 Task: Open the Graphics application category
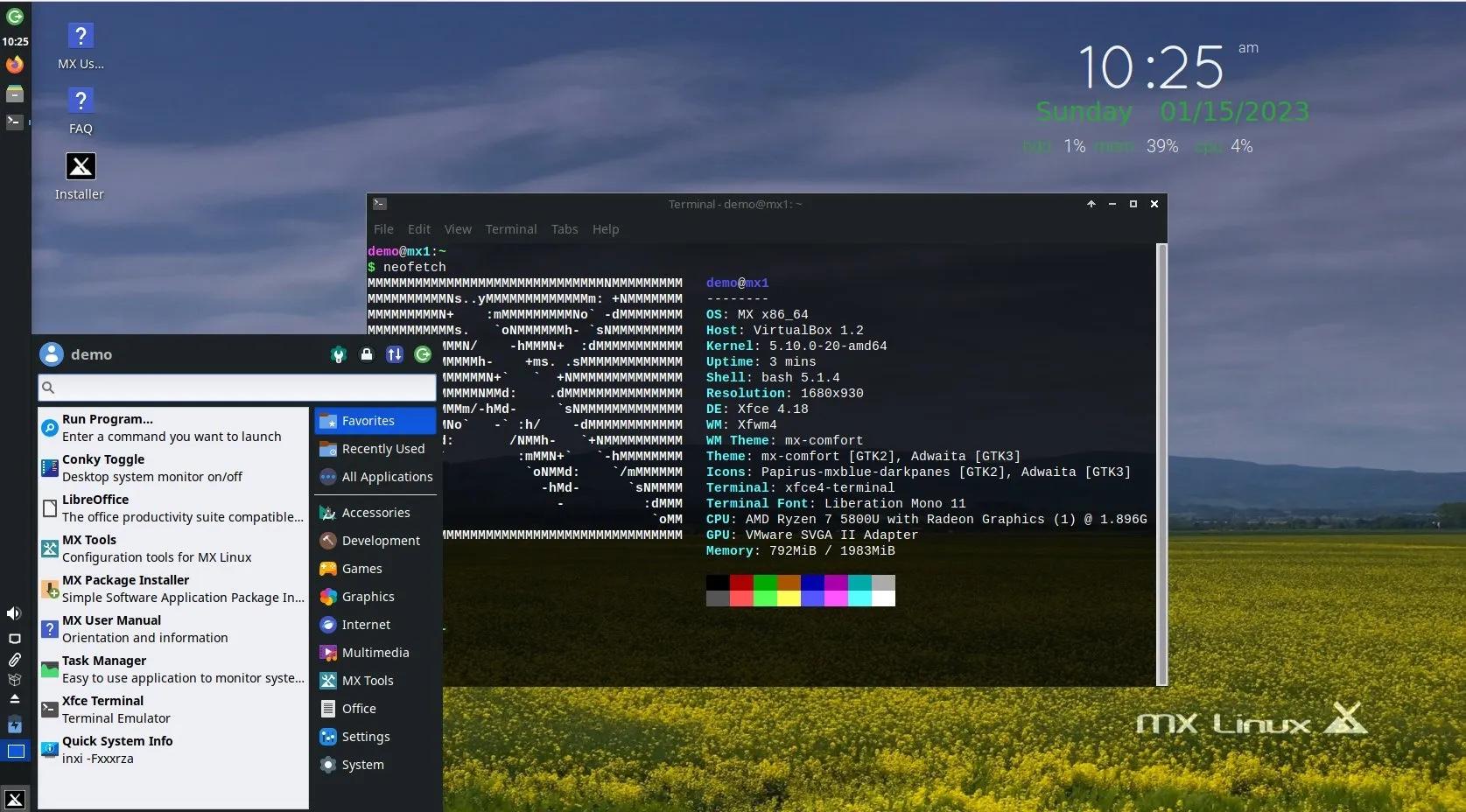[x=368, y=597]
